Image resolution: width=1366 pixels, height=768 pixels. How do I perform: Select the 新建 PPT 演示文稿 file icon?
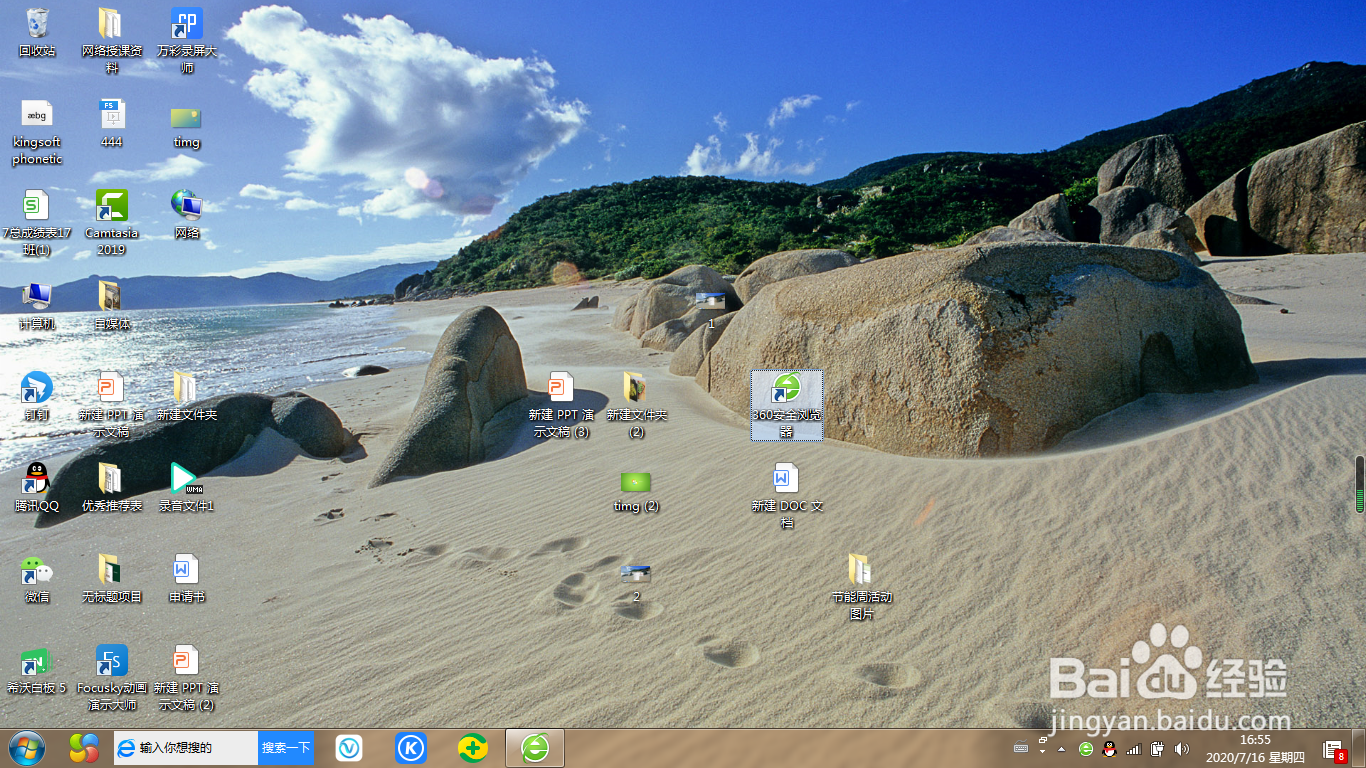(x=111, y=405)
